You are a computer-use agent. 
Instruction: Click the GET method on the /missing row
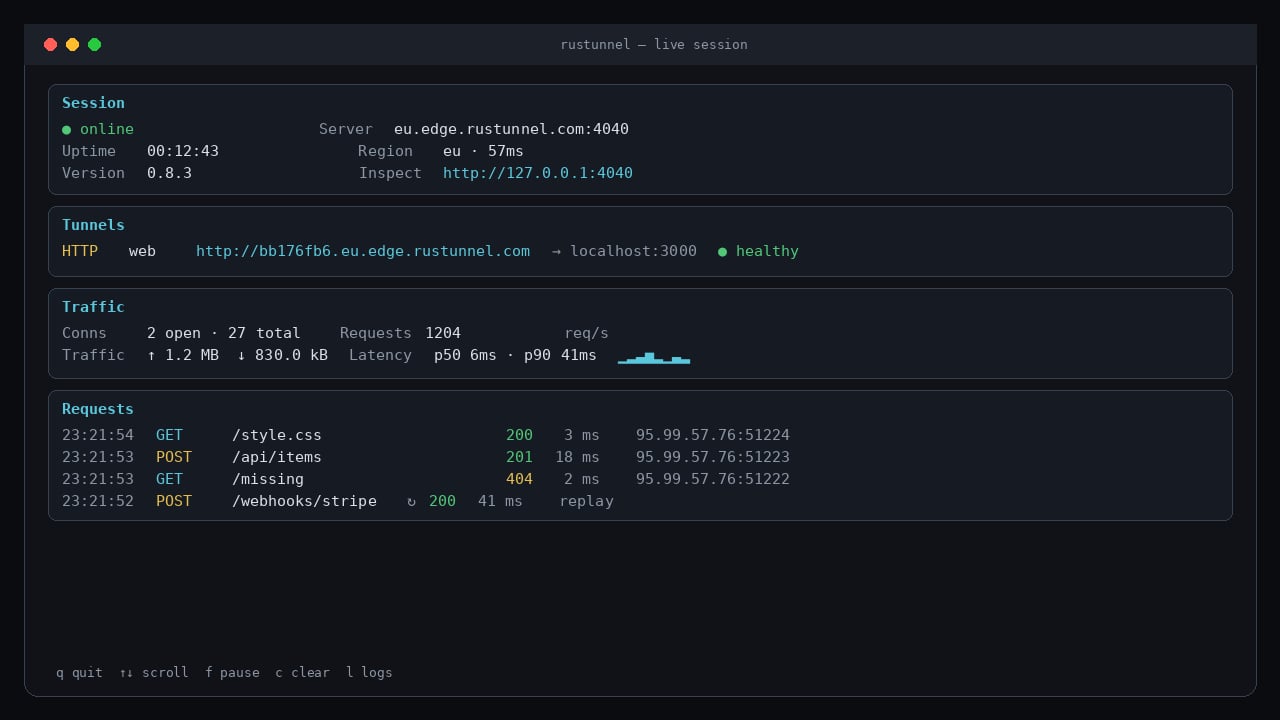(x=169, y=479)
